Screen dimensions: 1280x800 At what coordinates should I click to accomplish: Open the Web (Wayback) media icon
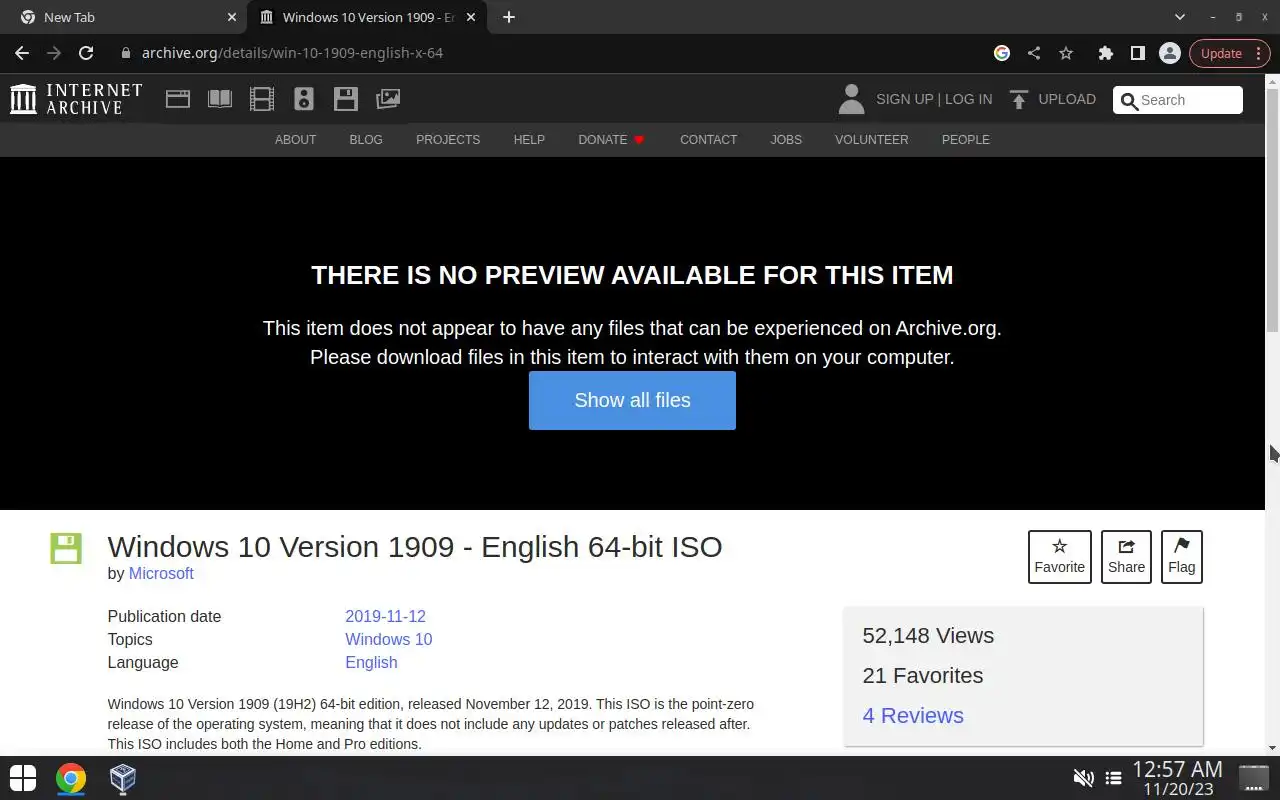coord(178,99)
